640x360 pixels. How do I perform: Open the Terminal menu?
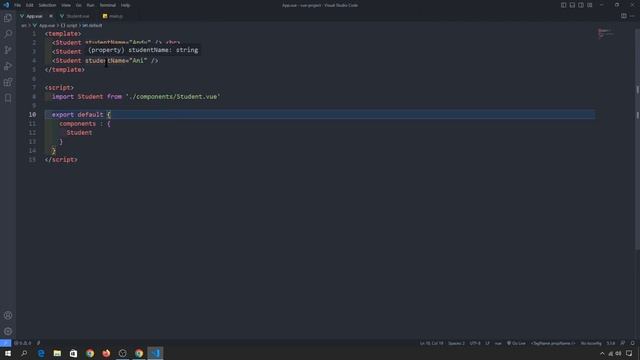108,5
